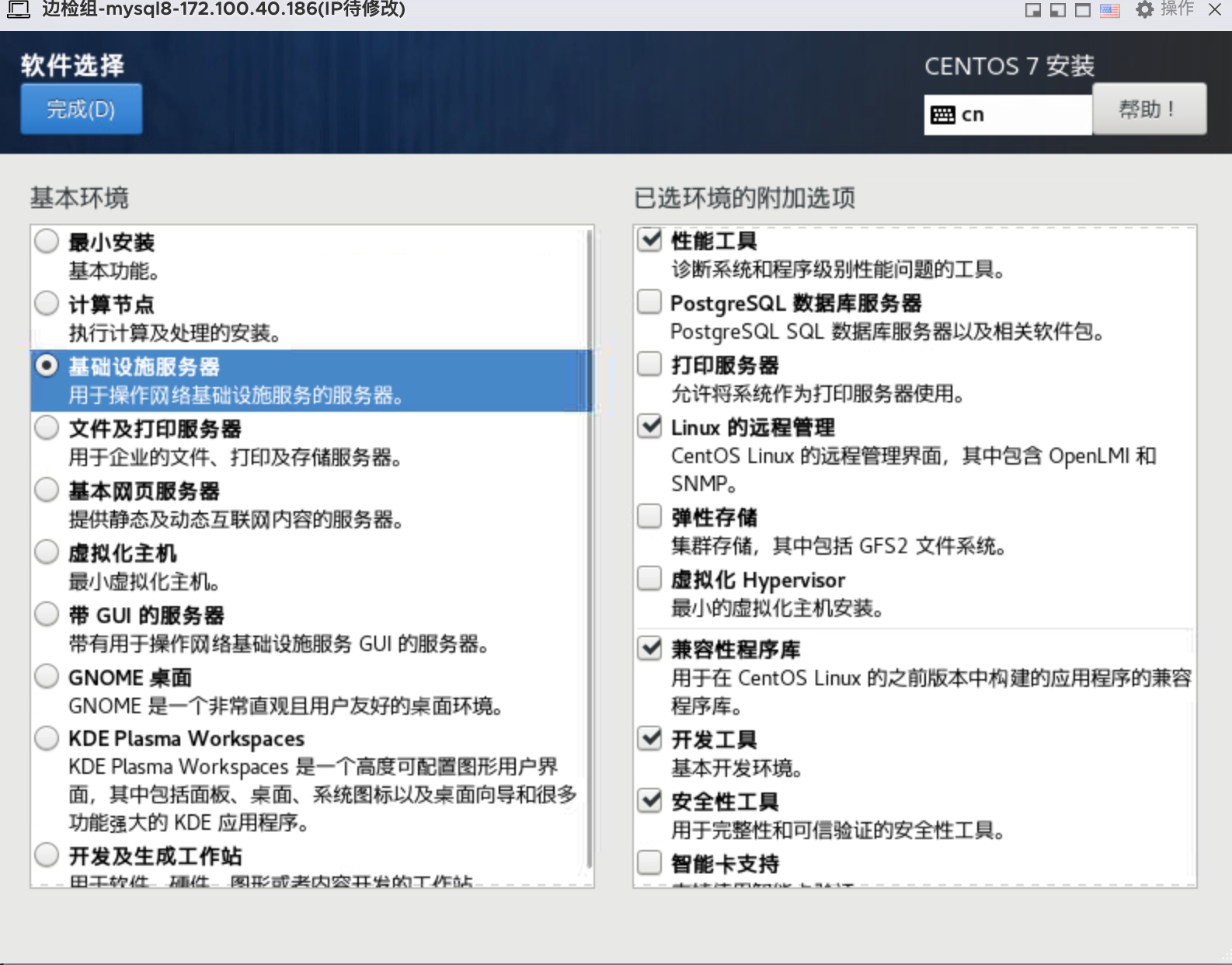Image resolution: width=1232 pixels, height=965 pixels.
Task: Click the CENTOS 7 安装 header text
Action: pyautogui.click(x=1009, y=66)
